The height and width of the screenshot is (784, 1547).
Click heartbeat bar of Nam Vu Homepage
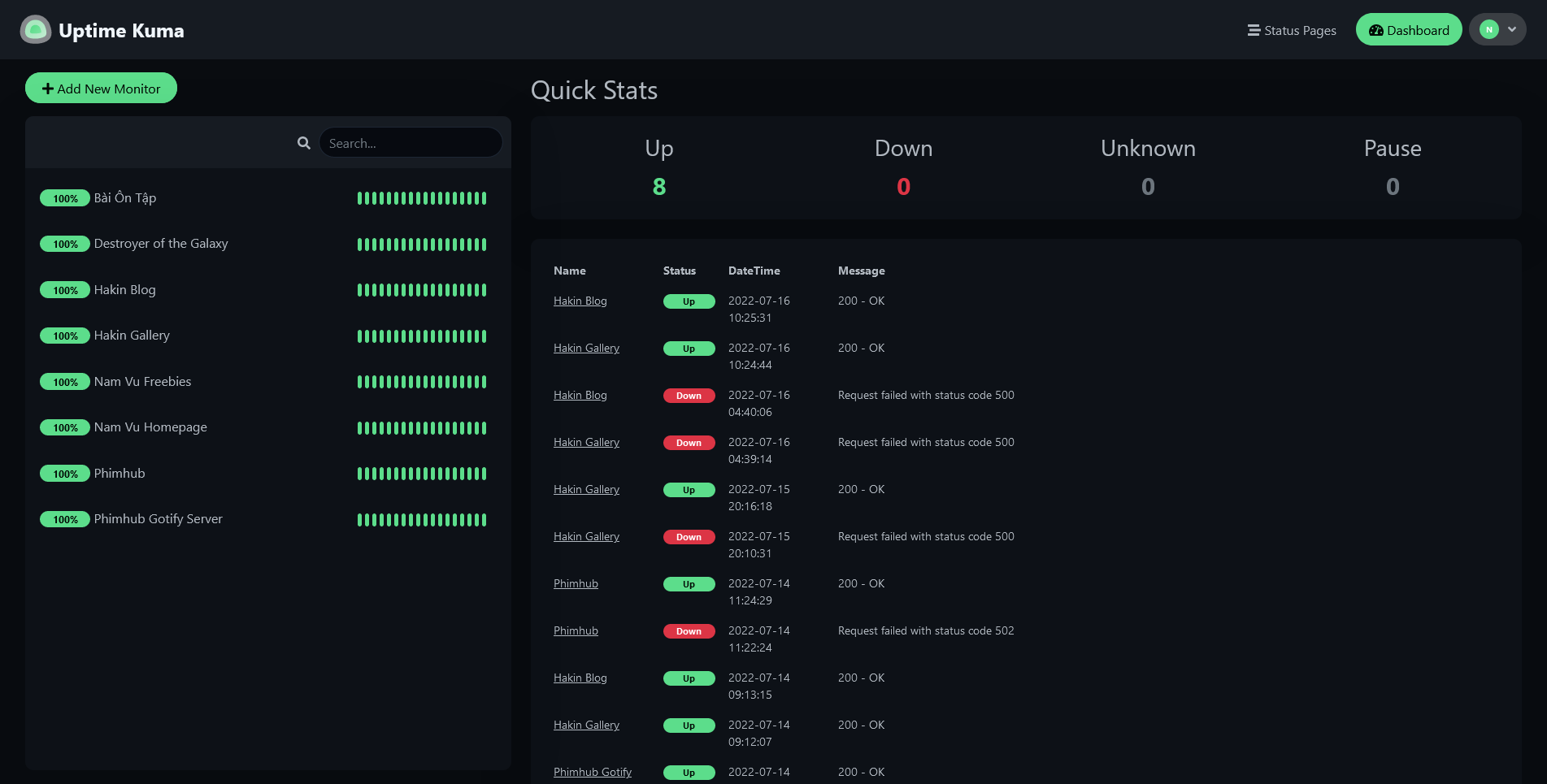(x=422, y=428)
